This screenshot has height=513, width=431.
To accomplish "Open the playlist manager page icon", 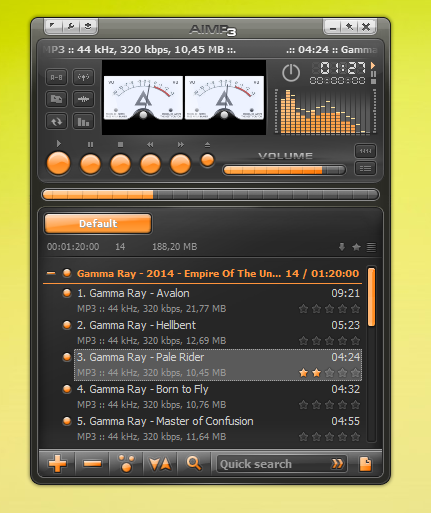I will coord(365,464).
